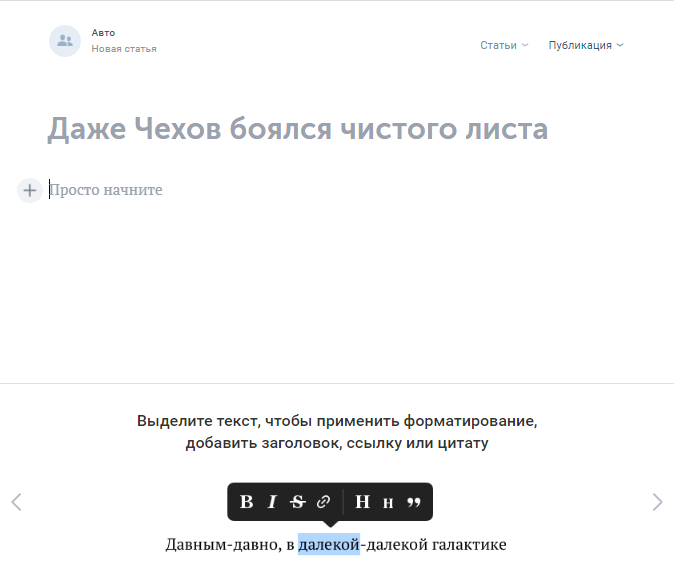
Task: Go to the previous hint with the left arrow
Action: point(16,502)
